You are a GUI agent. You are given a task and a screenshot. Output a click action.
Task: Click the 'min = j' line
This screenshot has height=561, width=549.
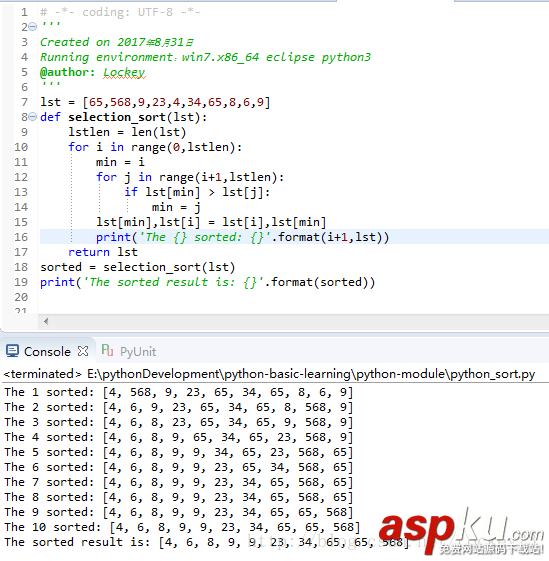tap(176, 208)
